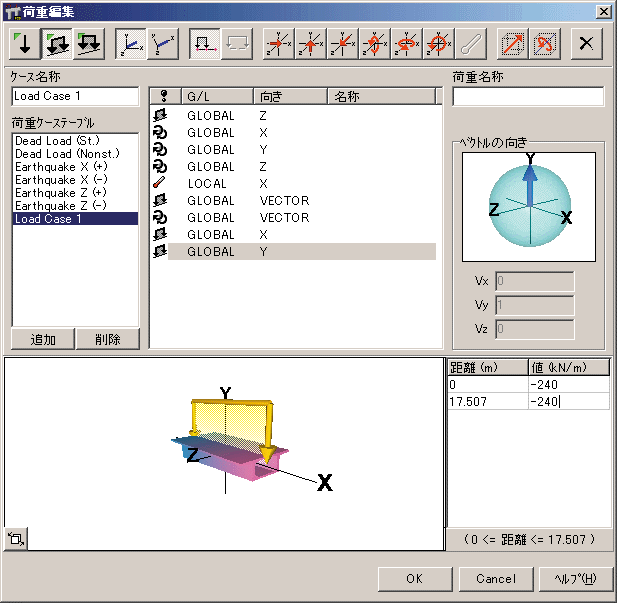
Task: Set moment about X axis
Action: pyautogui.click(x=375, y=44)
